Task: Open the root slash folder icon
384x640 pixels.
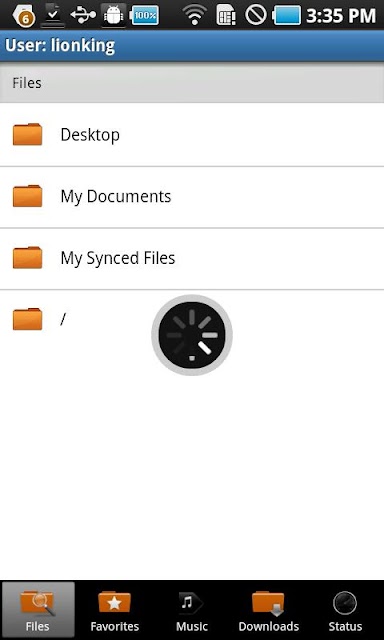Action: coord(27,319)
